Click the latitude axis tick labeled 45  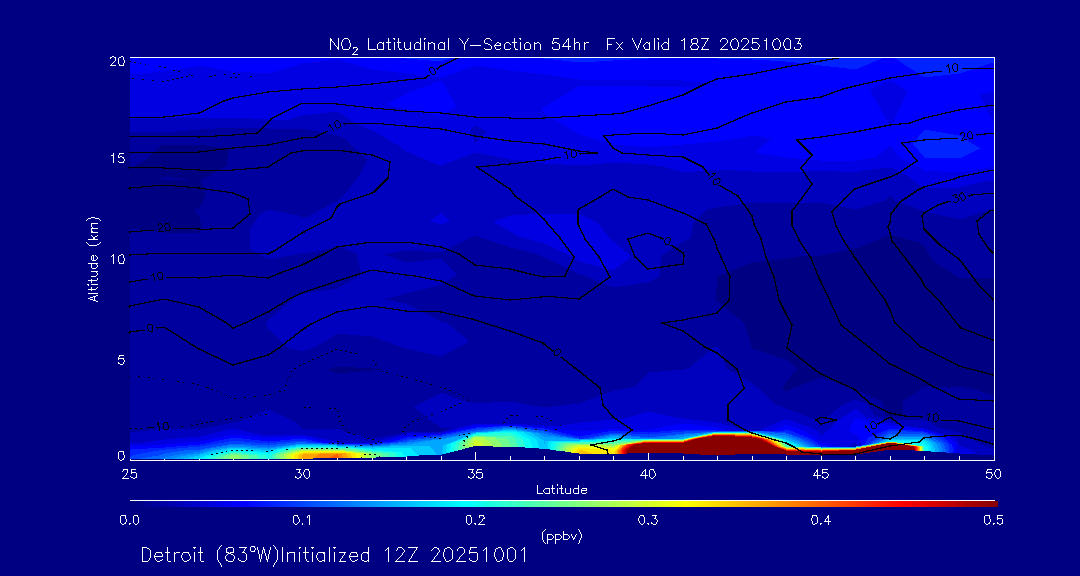821,472
